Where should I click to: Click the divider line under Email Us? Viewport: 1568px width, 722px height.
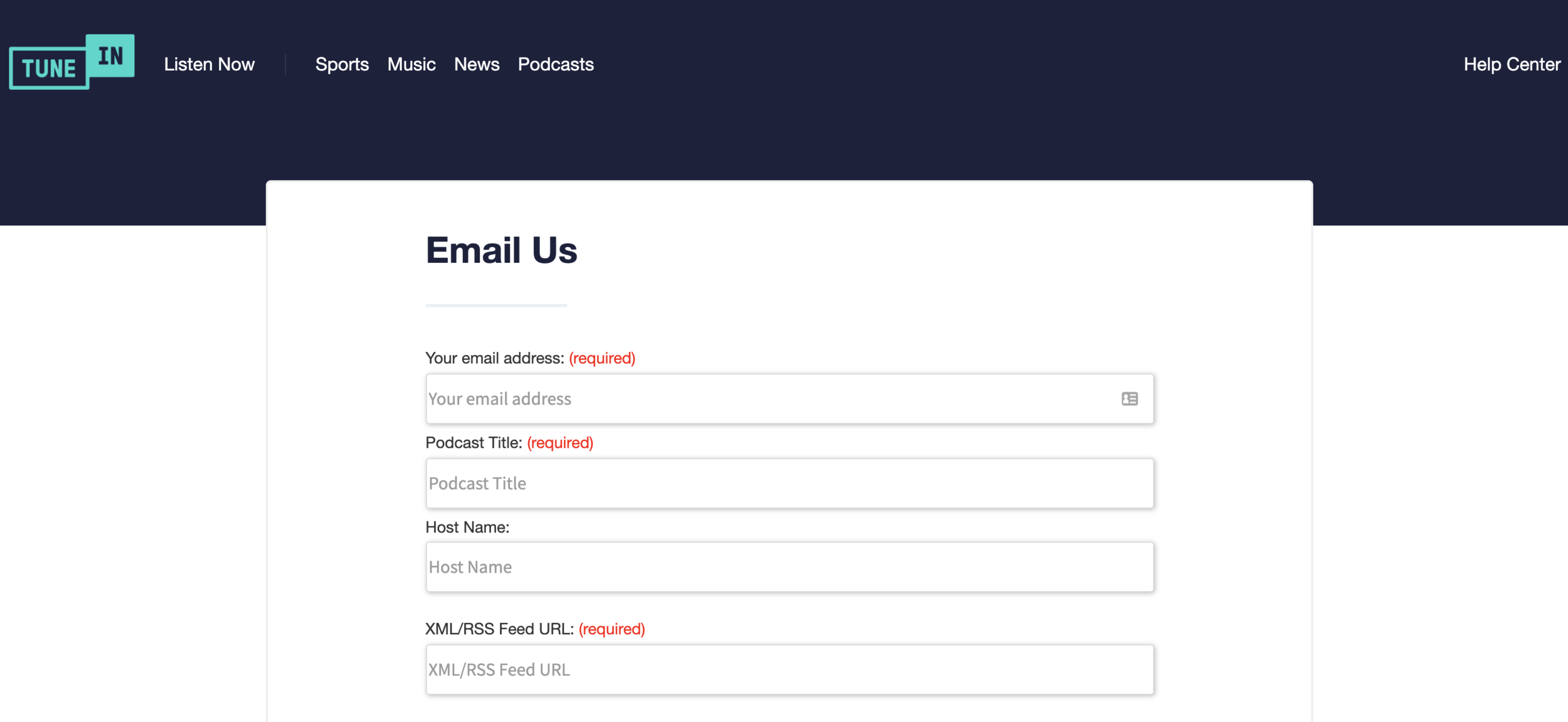pyautogui.click(x=496, y=306)
